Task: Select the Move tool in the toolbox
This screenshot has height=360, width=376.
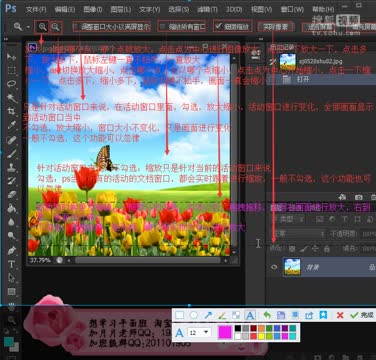Action: click(12, 57)
